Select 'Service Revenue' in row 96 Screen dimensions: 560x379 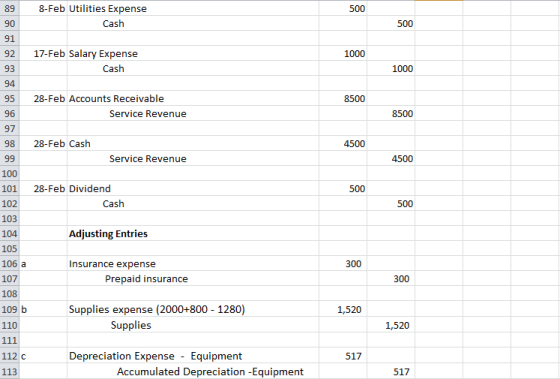[x=193, y=113]
